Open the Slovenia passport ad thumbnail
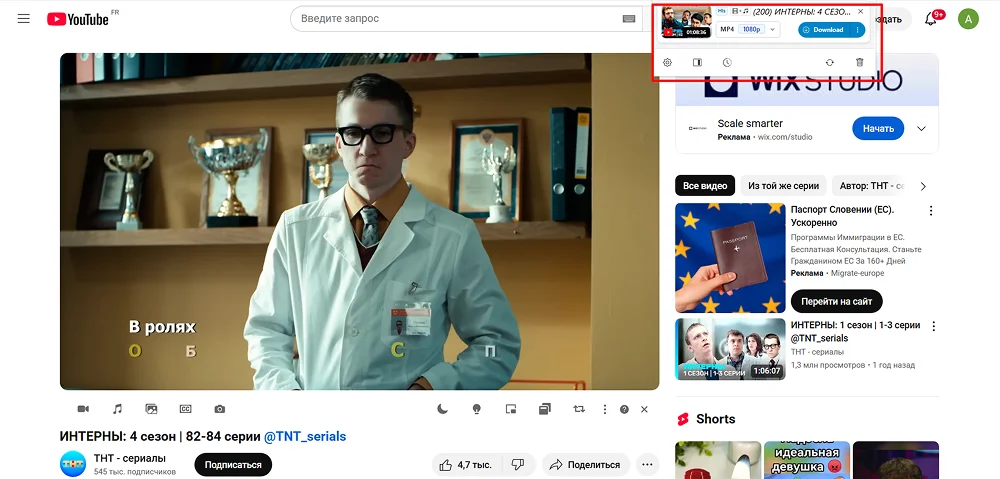1000x479 pixels. (x=730, y=258)
